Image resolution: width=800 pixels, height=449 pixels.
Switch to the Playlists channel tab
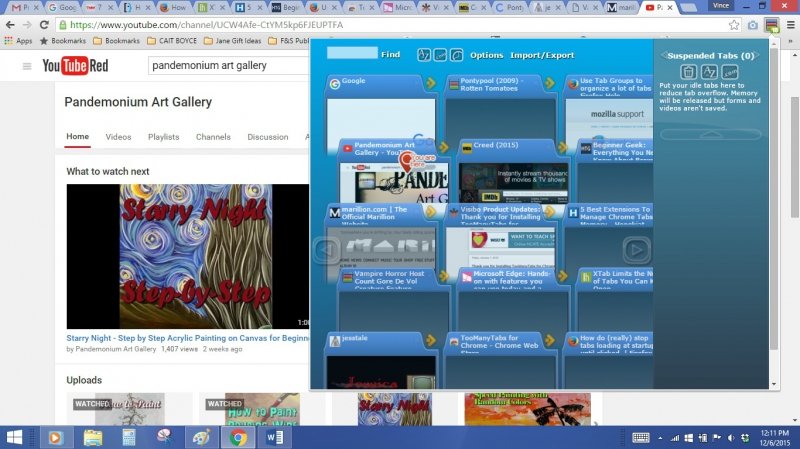pyautogui.click(x=163, y=137)
